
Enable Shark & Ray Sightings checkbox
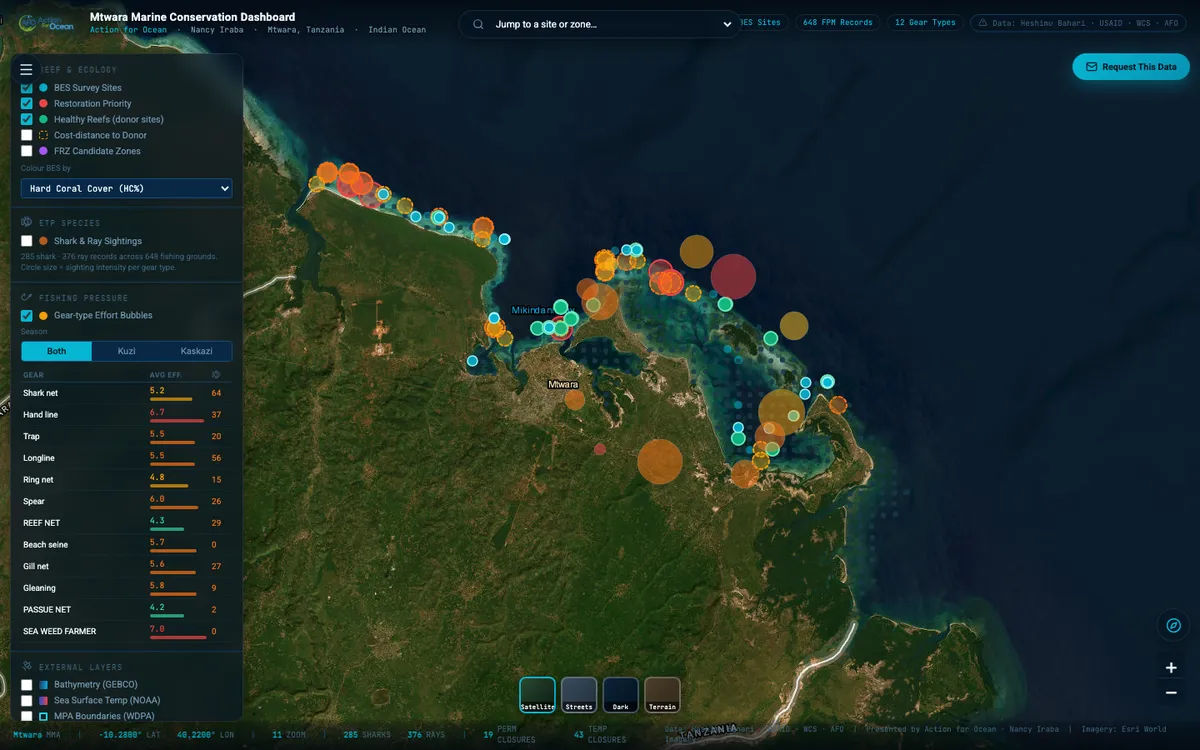tap(27, 241)
